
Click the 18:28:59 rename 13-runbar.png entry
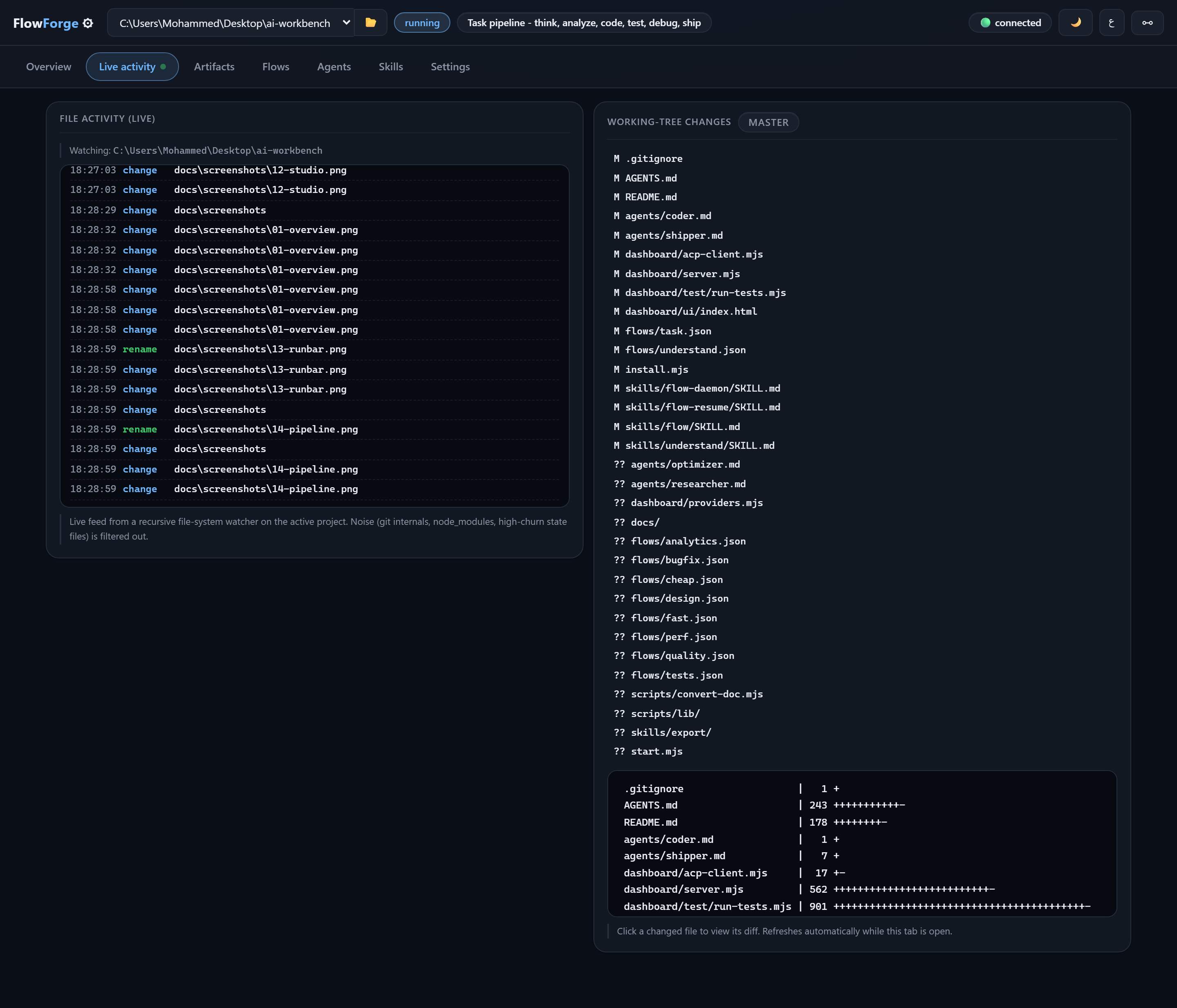[314, 349]
